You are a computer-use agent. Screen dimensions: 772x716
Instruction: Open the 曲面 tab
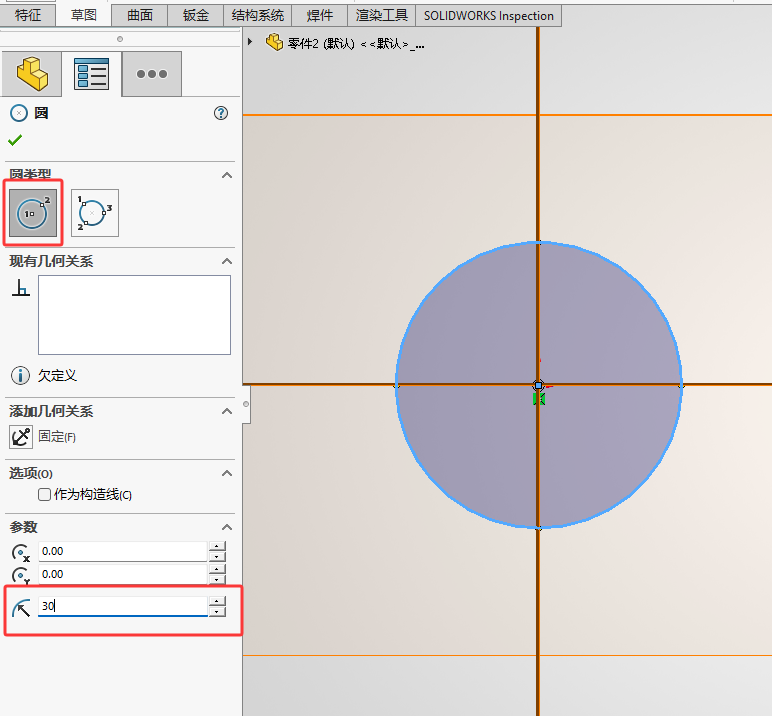(140, 15)
